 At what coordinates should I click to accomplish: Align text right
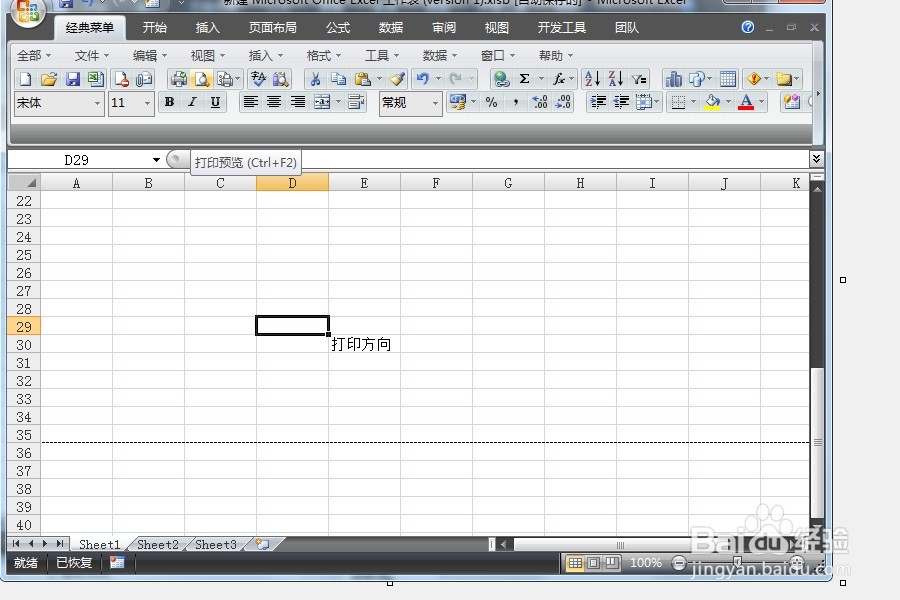(x=297, y=102)
